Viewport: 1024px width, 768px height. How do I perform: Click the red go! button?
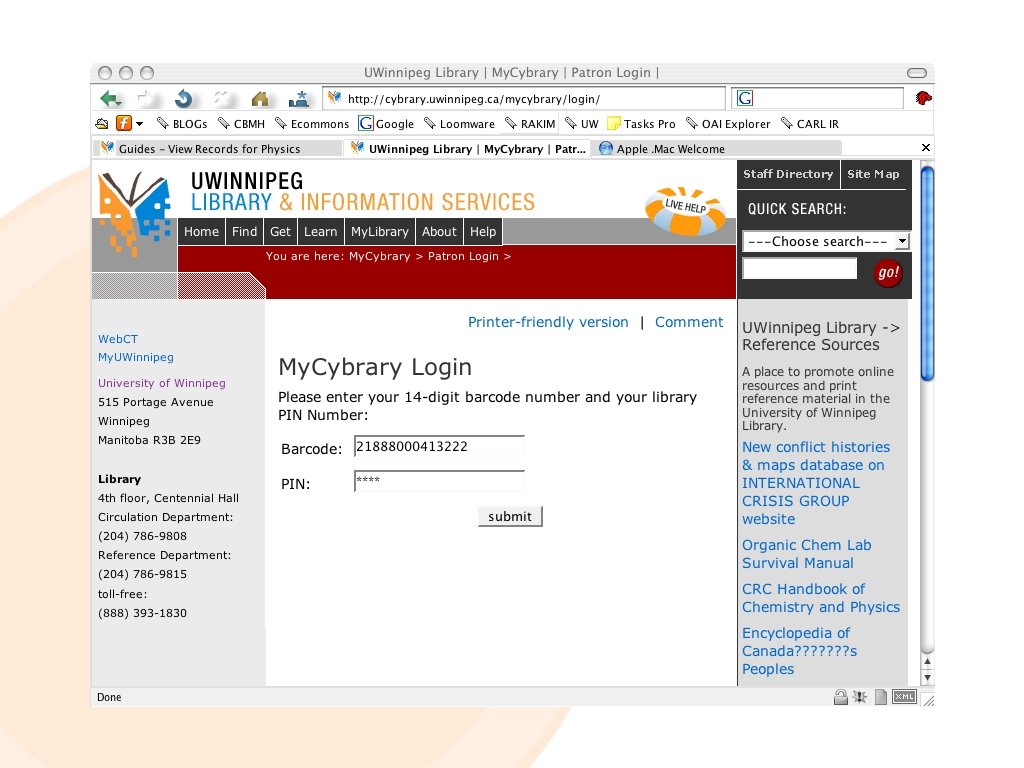point(888,272)
